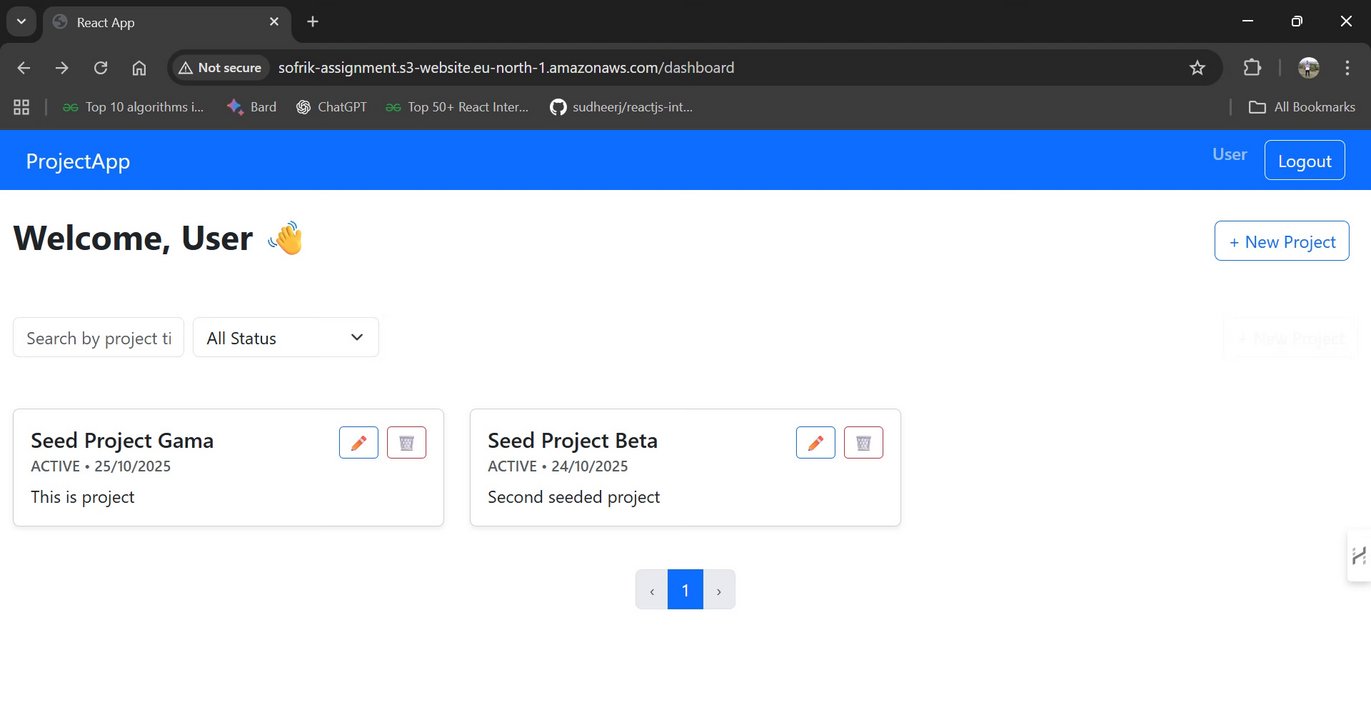Viewport: 1371px width, 720px height.
Task: Click trash icon on Seed Project Beta
Action: click(863, 443)
